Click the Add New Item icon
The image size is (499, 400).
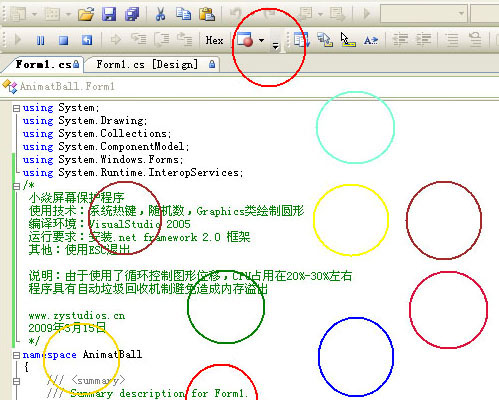click(x=52, y=14)
